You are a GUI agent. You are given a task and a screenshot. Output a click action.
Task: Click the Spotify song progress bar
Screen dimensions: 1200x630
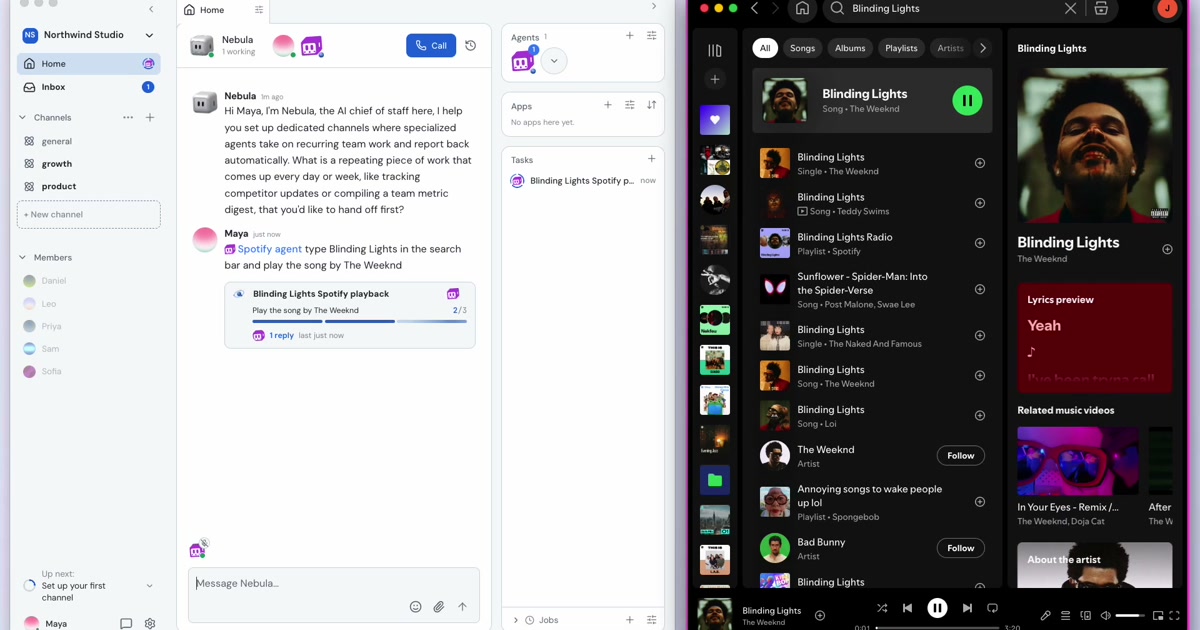[938, 628]
